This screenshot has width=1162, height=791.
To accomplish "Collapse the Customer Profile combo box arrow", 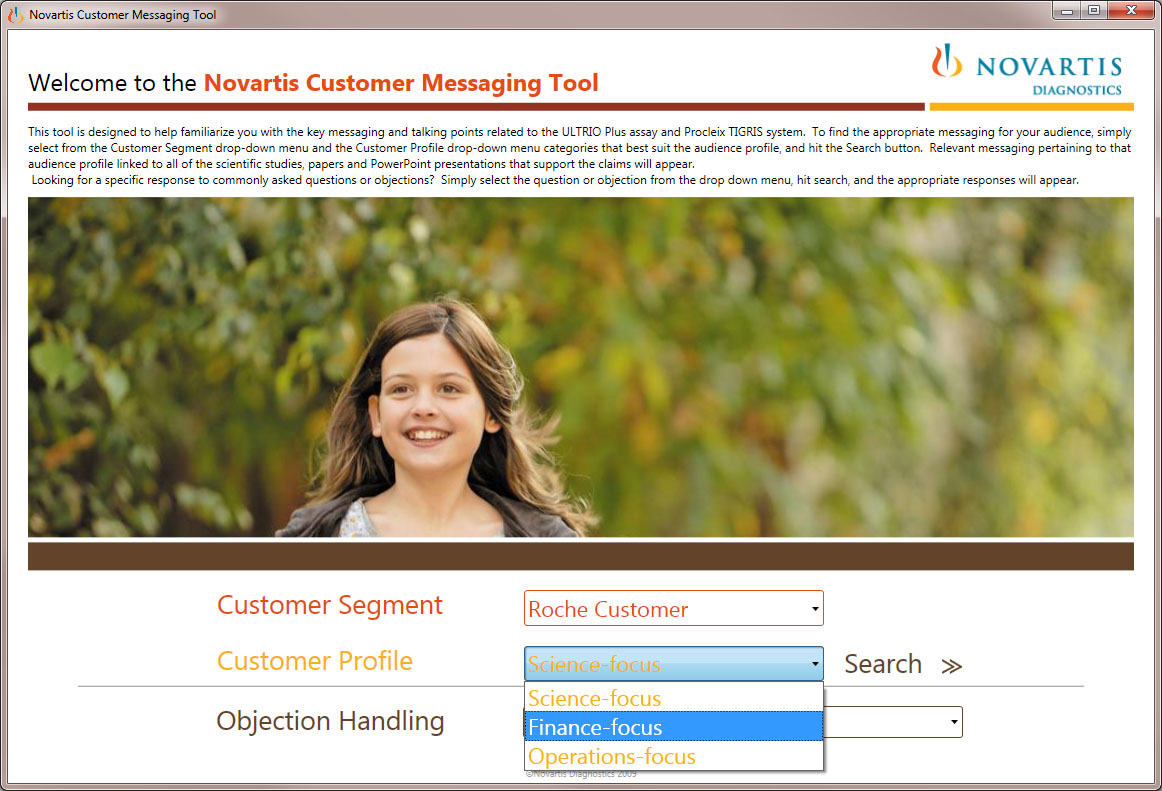I will click(814, 663).
